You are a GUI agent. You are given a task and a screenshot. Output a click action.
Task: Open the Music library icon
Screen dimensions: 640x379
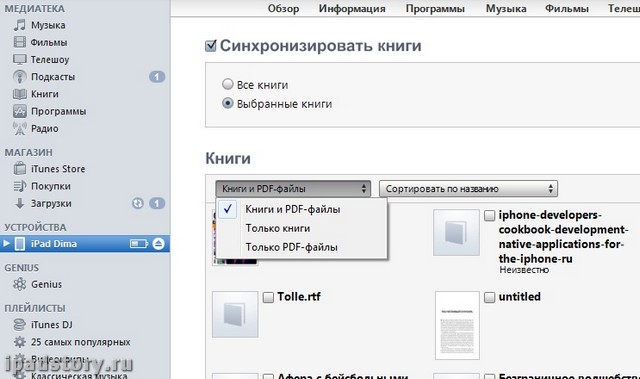(20, 25)
